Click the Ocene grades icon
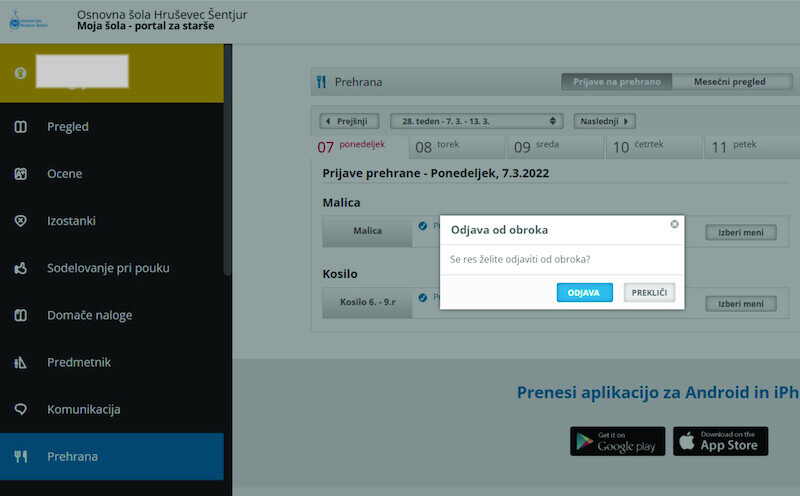The height and width of the screenshot is (496, 800). pos(20,174)
